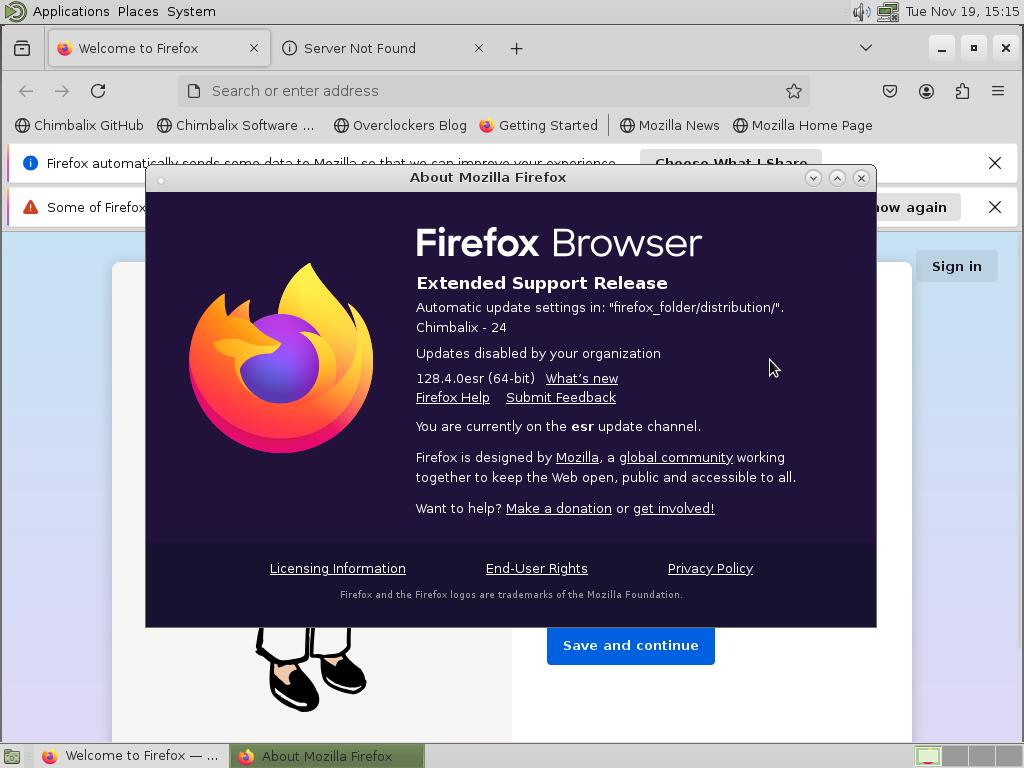1024x768 pixels.
Task: Open Save to Pocket icon
Action: click(x=889, y=91)
